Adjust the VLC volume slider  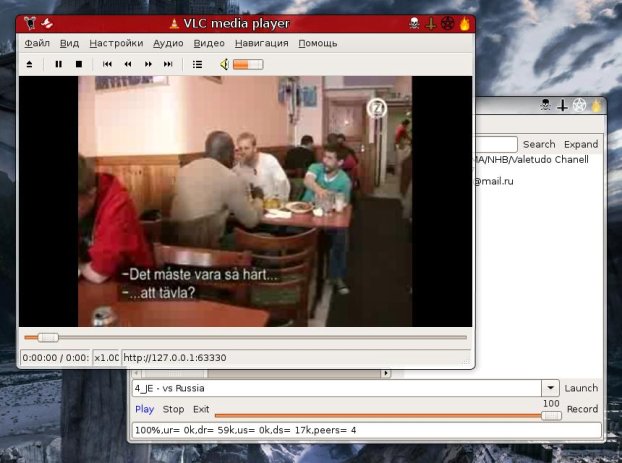[248, 64]
